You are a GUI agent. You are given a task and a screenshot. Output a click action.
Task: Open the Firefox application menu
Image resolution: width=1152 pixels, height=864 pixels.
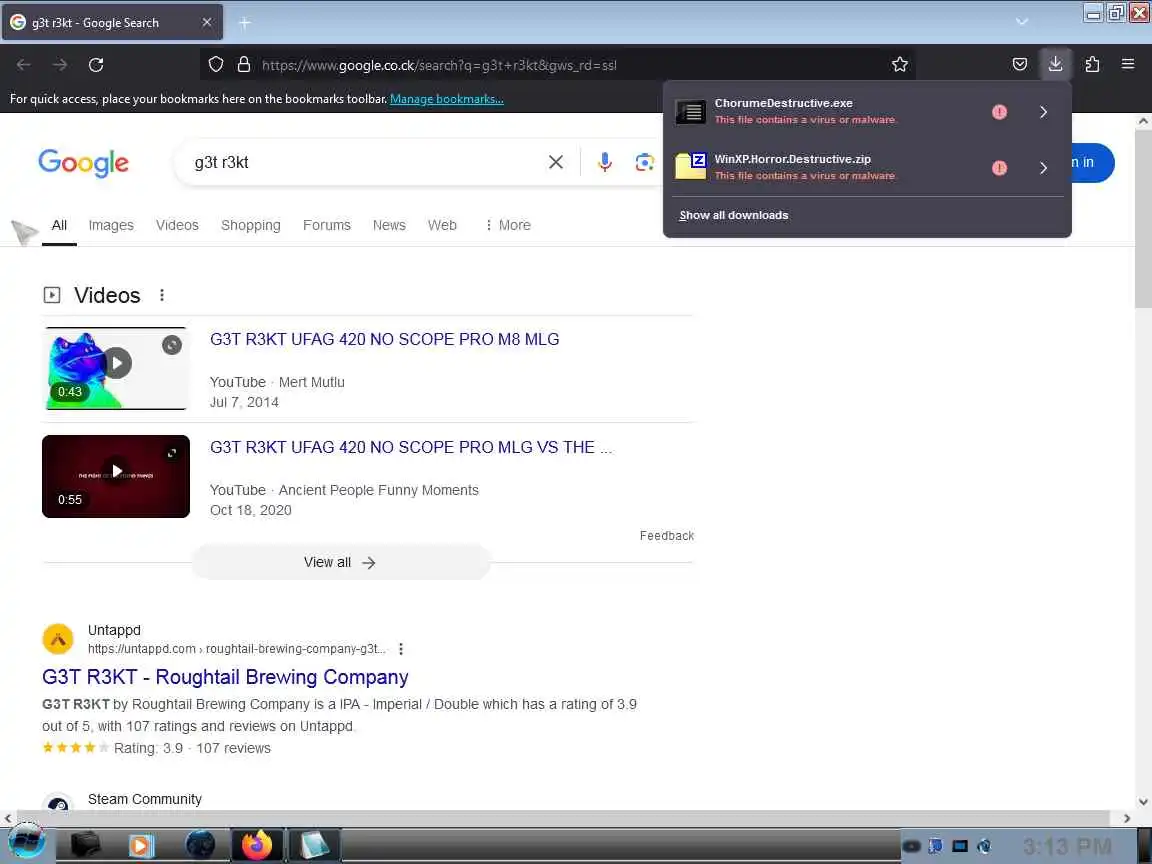tap(1128, 65)
